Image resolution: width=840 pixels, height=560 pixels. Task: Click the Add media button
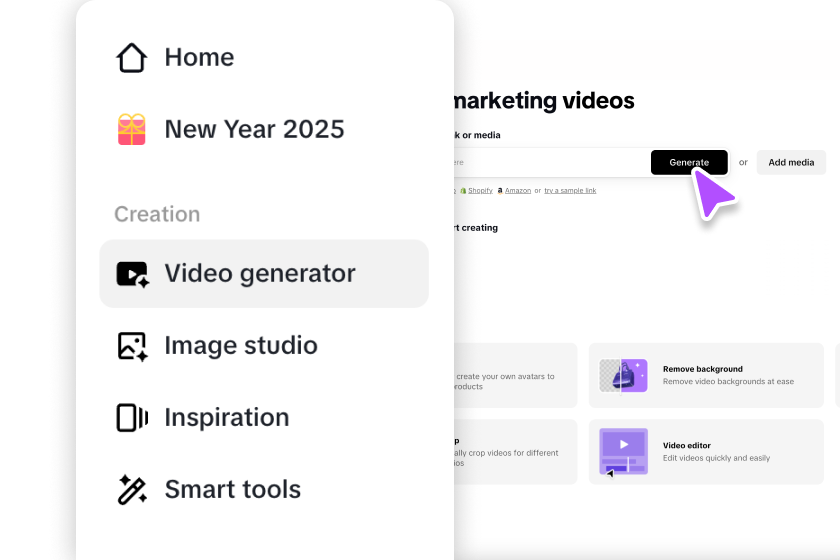[x=791, y=162]
